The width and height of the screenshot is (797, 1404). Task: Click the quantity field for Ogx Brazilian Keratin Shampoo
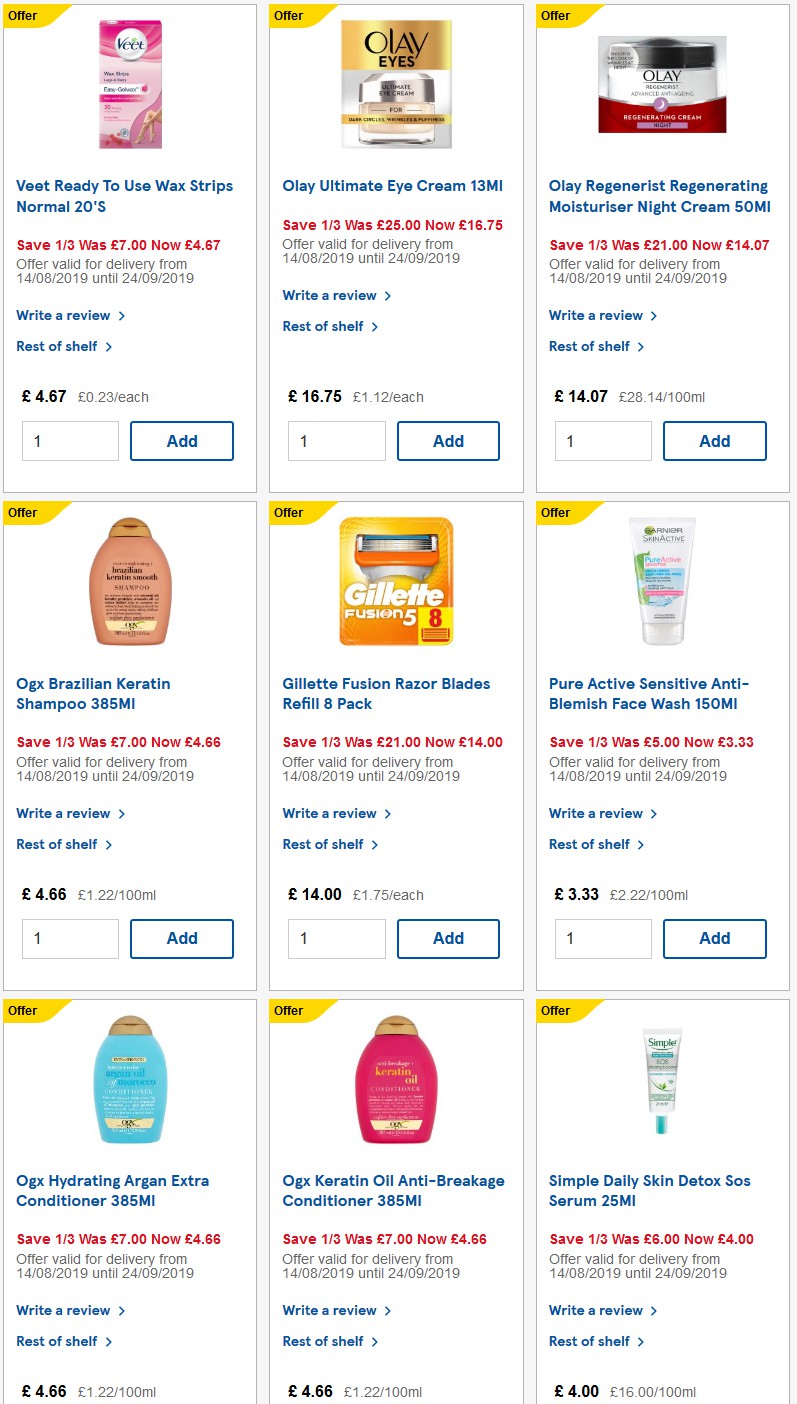pos(70,938)
